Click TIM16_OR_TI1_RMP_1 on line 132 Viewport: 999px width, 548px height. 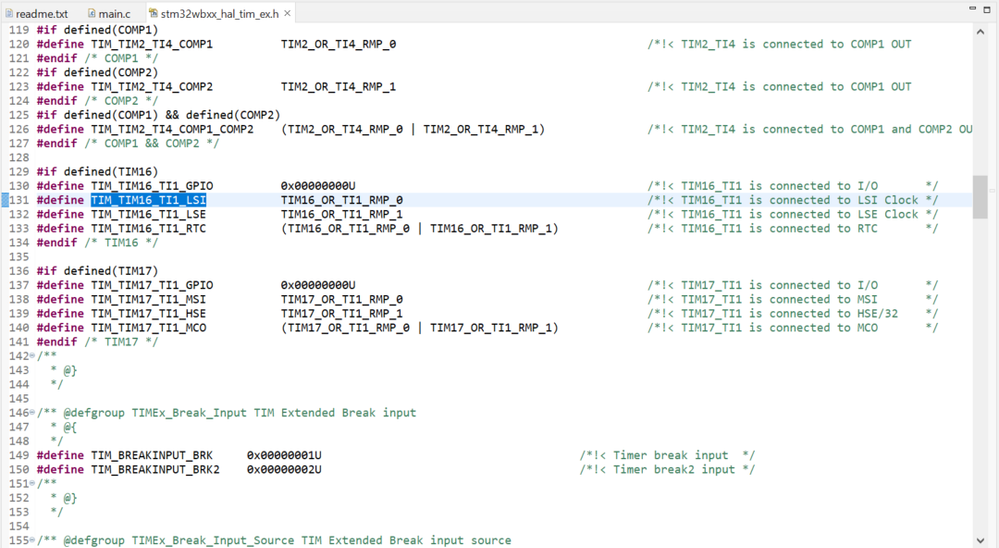(x=341, y=214)
